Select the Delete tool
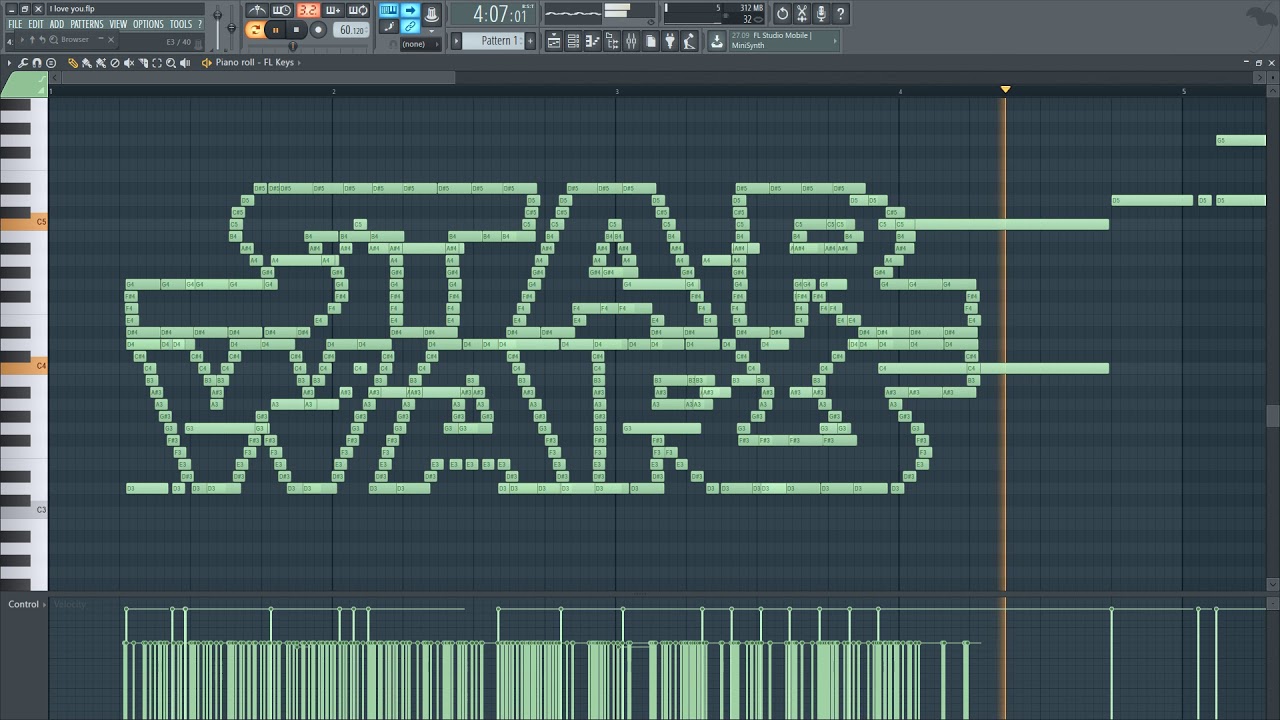 (x=115, y=63)
